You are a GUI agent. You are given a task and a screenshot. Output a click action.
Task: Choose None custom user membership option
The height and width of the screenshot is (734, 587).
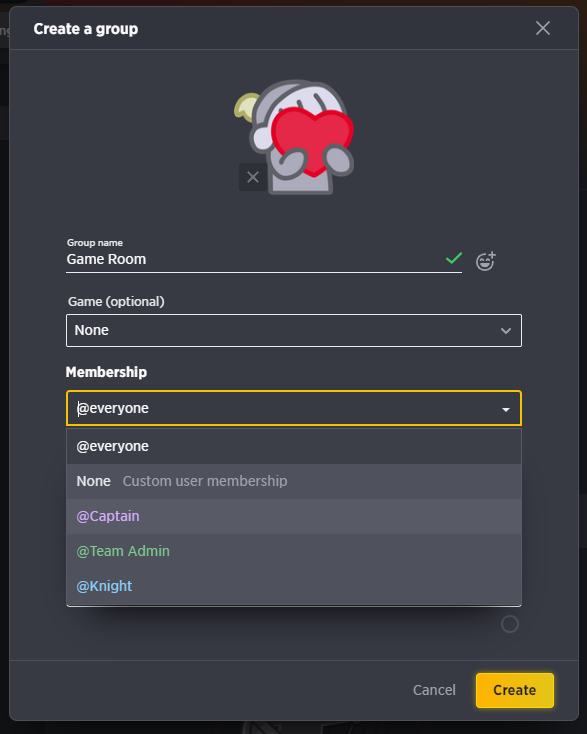point(294,481)
